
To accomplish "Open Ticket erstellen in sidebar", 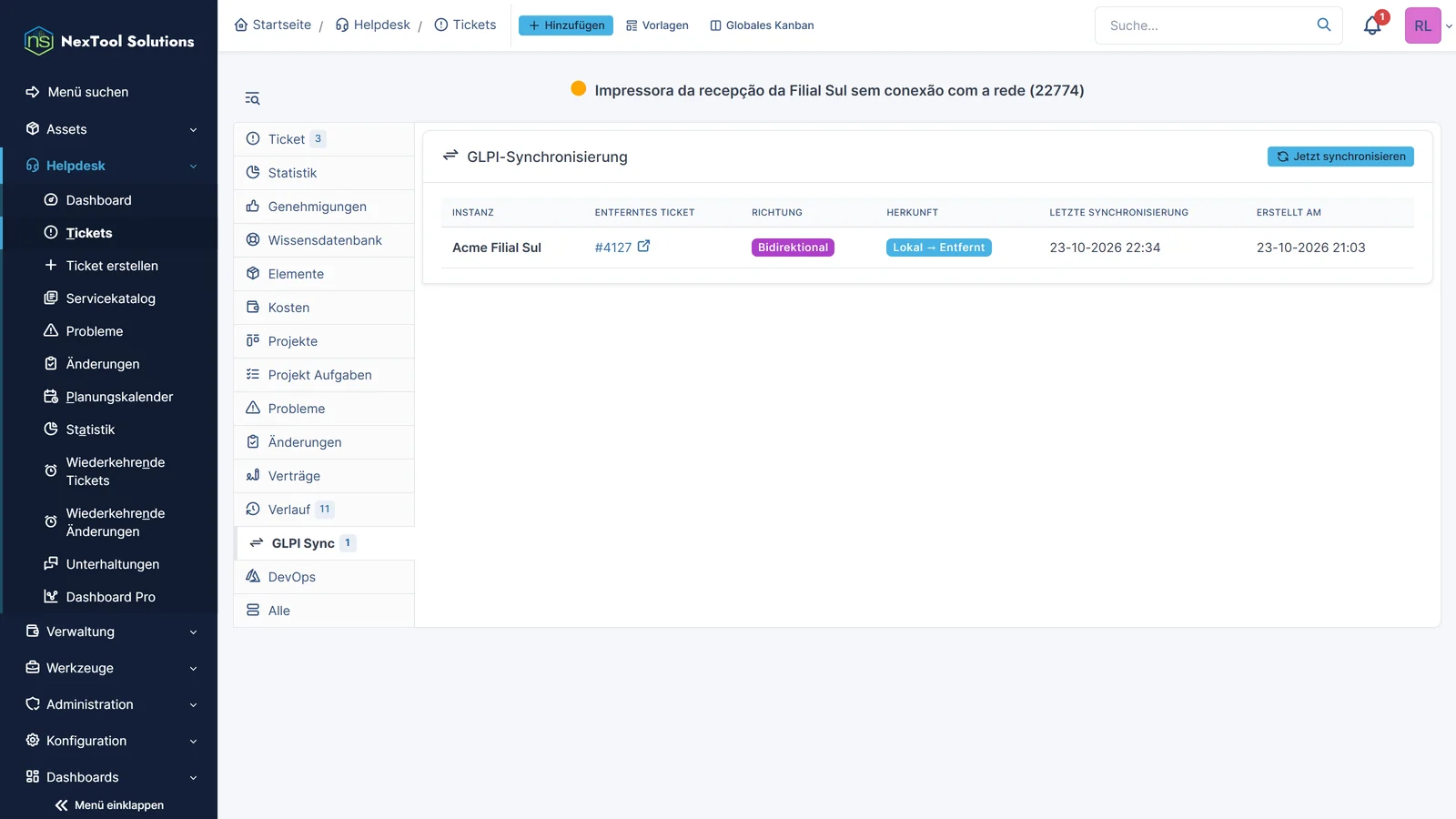I will [111, 266].
